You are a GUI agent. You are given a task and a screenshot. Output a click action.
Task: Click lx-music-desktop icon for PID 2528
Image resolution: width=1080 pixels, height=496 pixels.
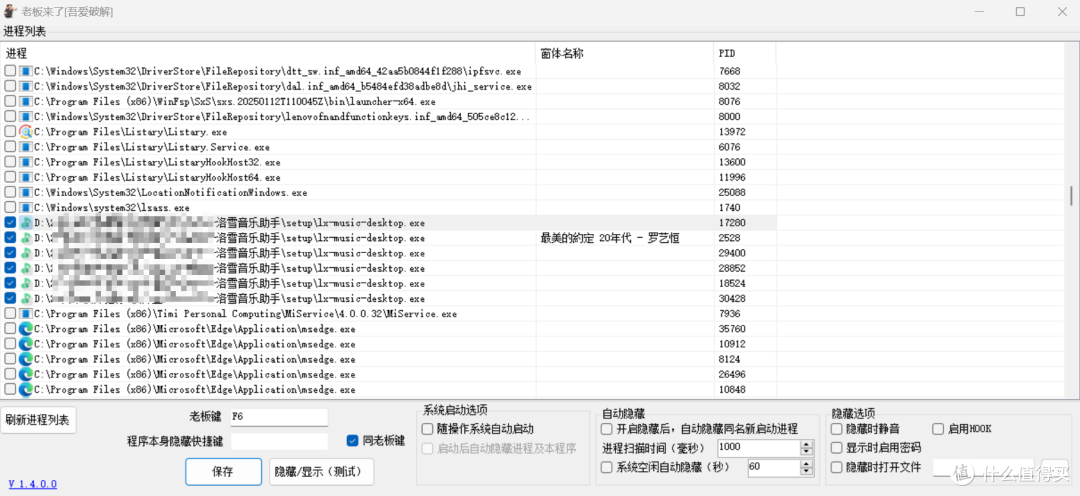[25, 238]
